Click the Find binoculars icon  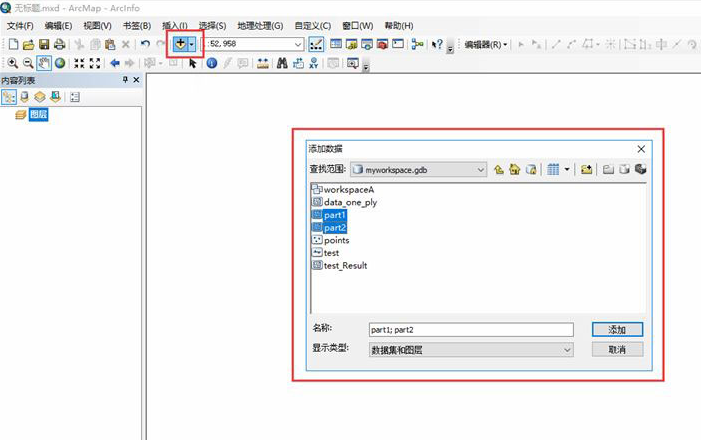(282, 63)
